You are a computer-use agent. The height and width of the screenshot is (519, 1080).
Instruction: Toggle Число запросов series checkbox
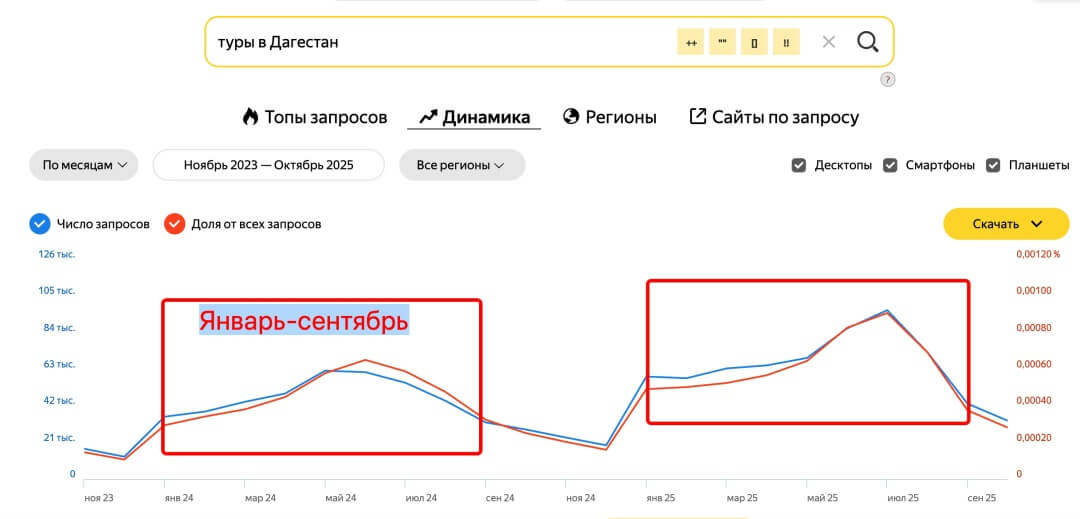pyautogui.click(x=40, y=224)
